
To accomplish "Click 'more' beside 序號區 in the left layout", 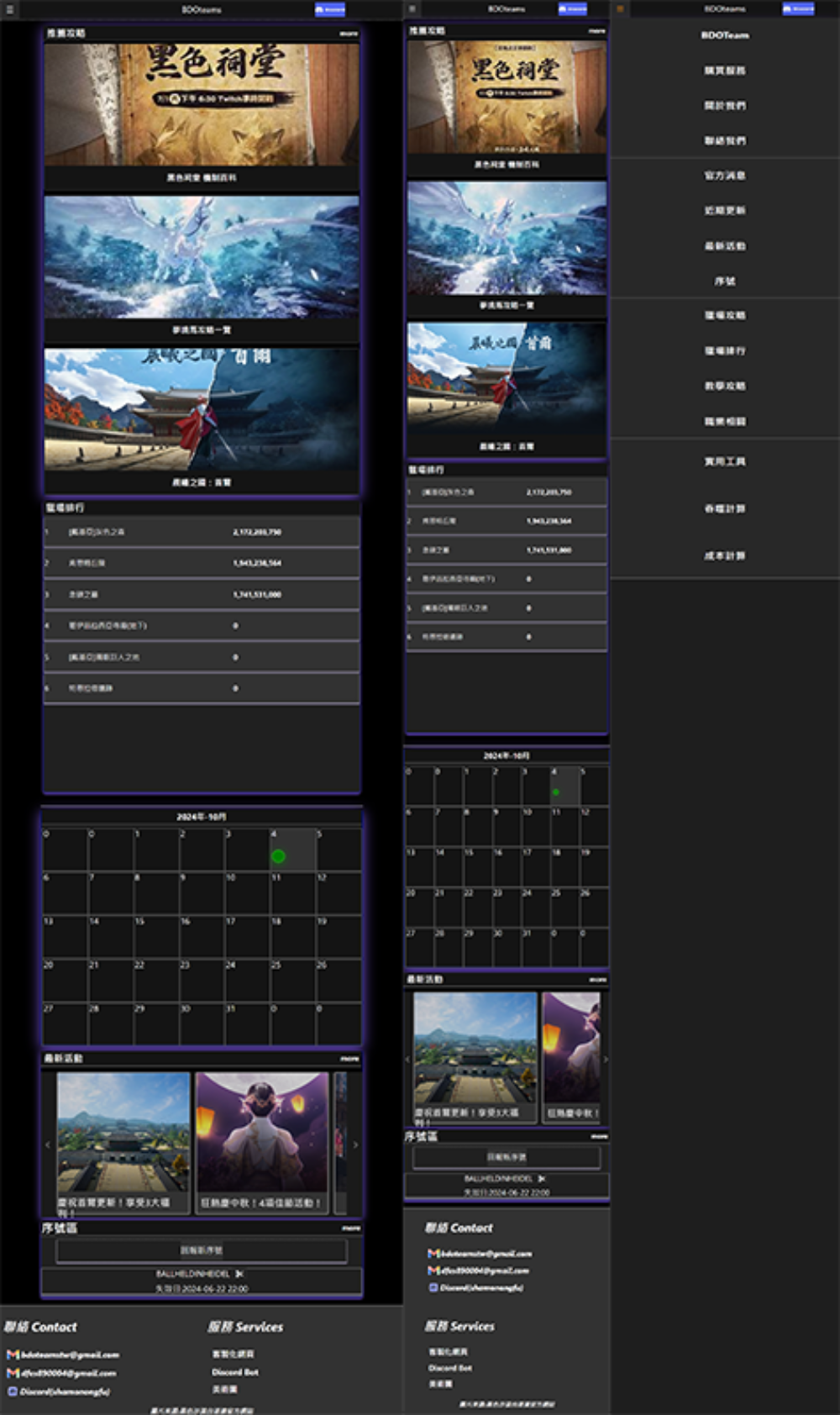I will point(350,1228).
